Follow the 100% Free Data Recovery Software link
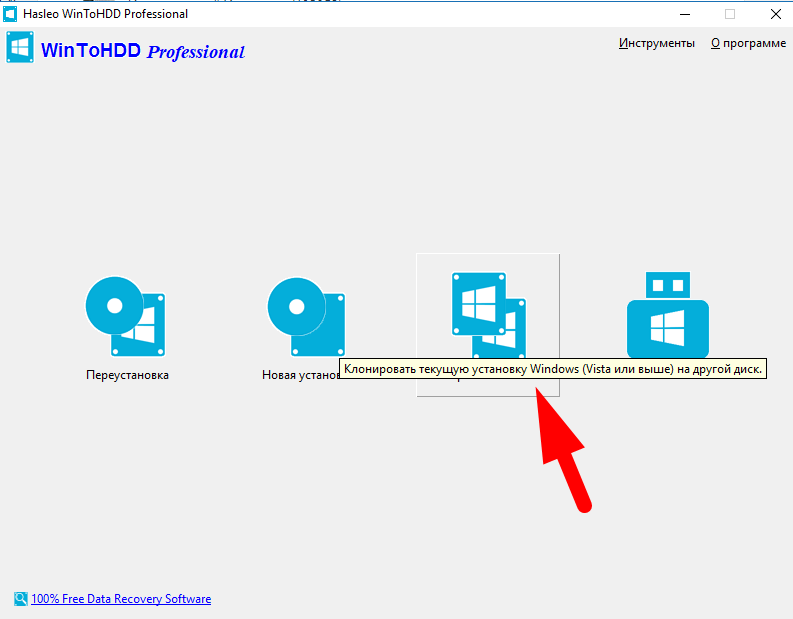The height and width of the screenshot is (619, 793). 121,599
